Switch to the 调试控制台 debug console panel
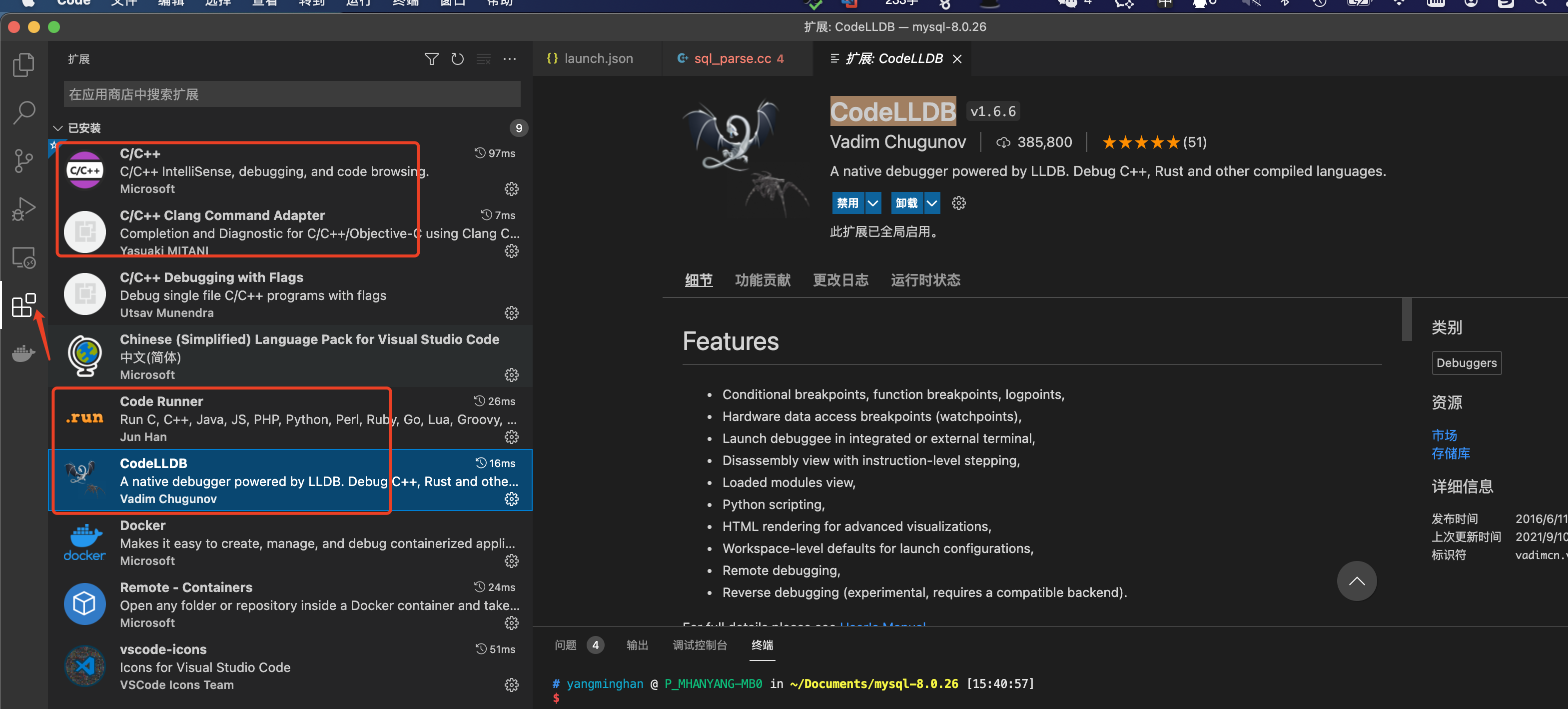1568x709 pixels. (700, 645)
